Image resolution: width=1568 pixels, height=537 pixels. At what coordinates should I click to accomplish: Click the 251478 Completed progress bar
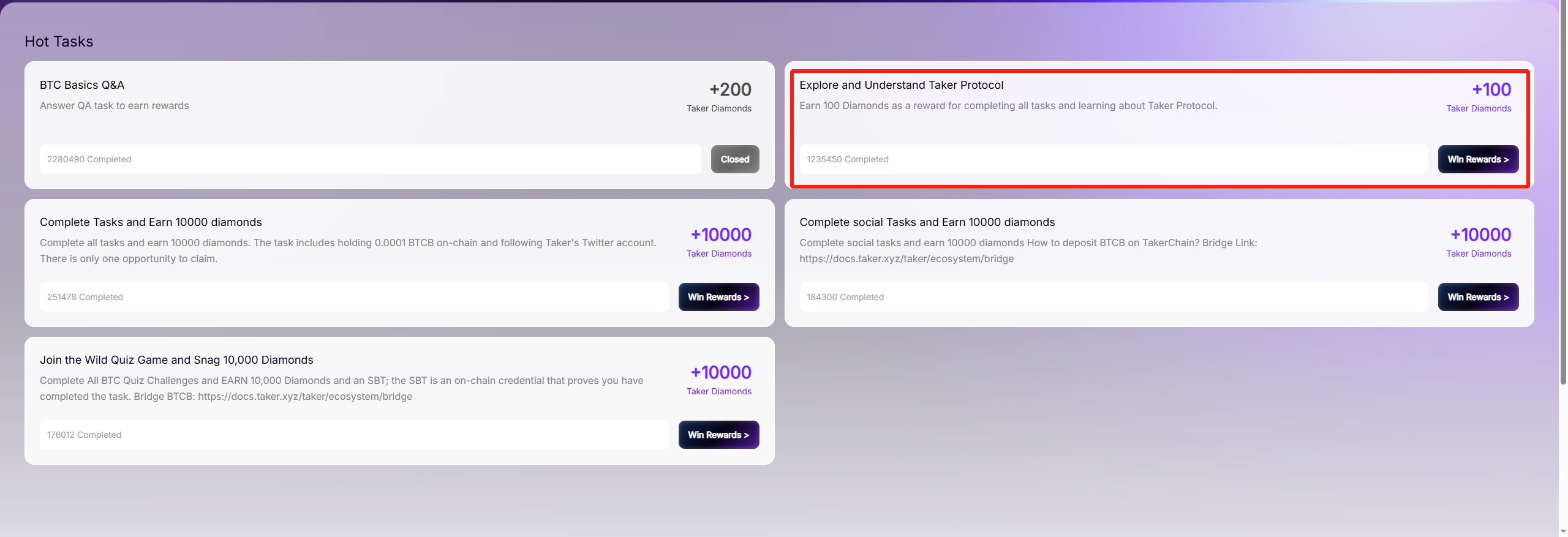354,297
